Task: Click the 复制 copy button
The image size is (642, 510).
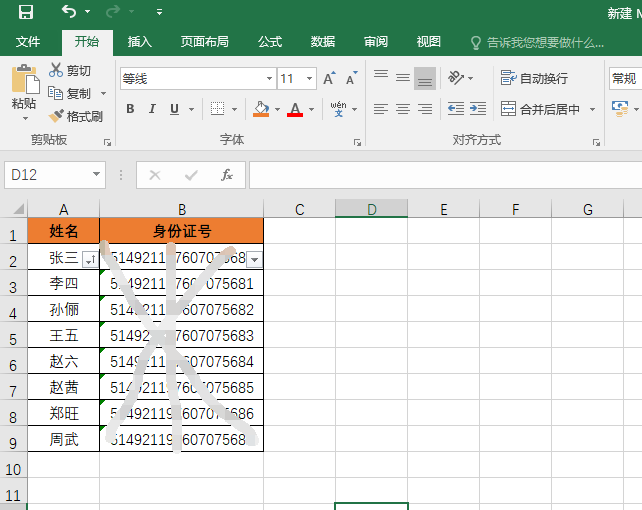Action: point(70,93)
